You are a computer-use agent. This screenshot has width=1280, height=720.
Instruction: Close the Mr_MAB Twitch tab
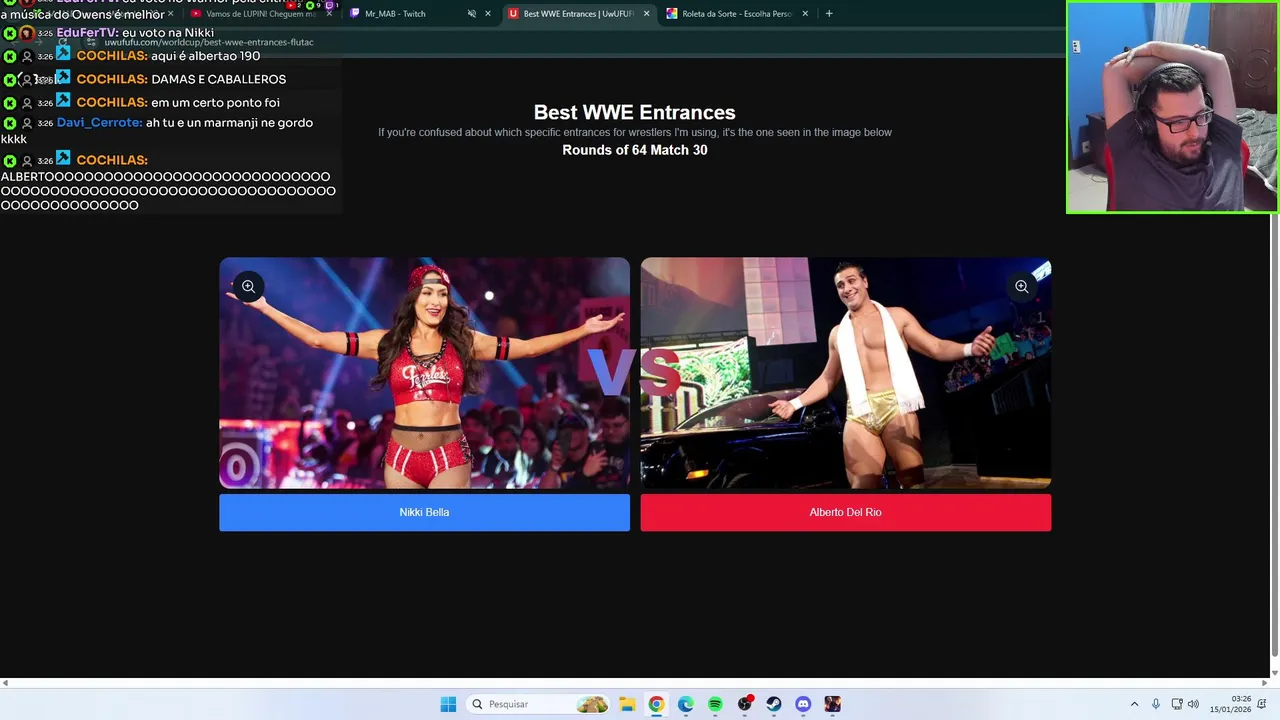pos(488,14)
